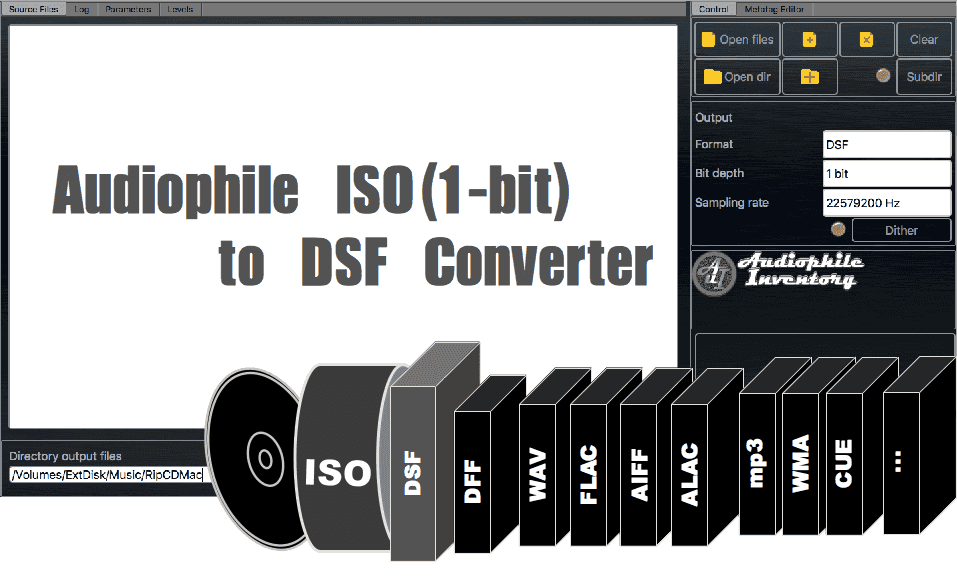The width and height of the screenshot is (957, 580).
Task: Clear the source file list
Action: coord(924,40)
